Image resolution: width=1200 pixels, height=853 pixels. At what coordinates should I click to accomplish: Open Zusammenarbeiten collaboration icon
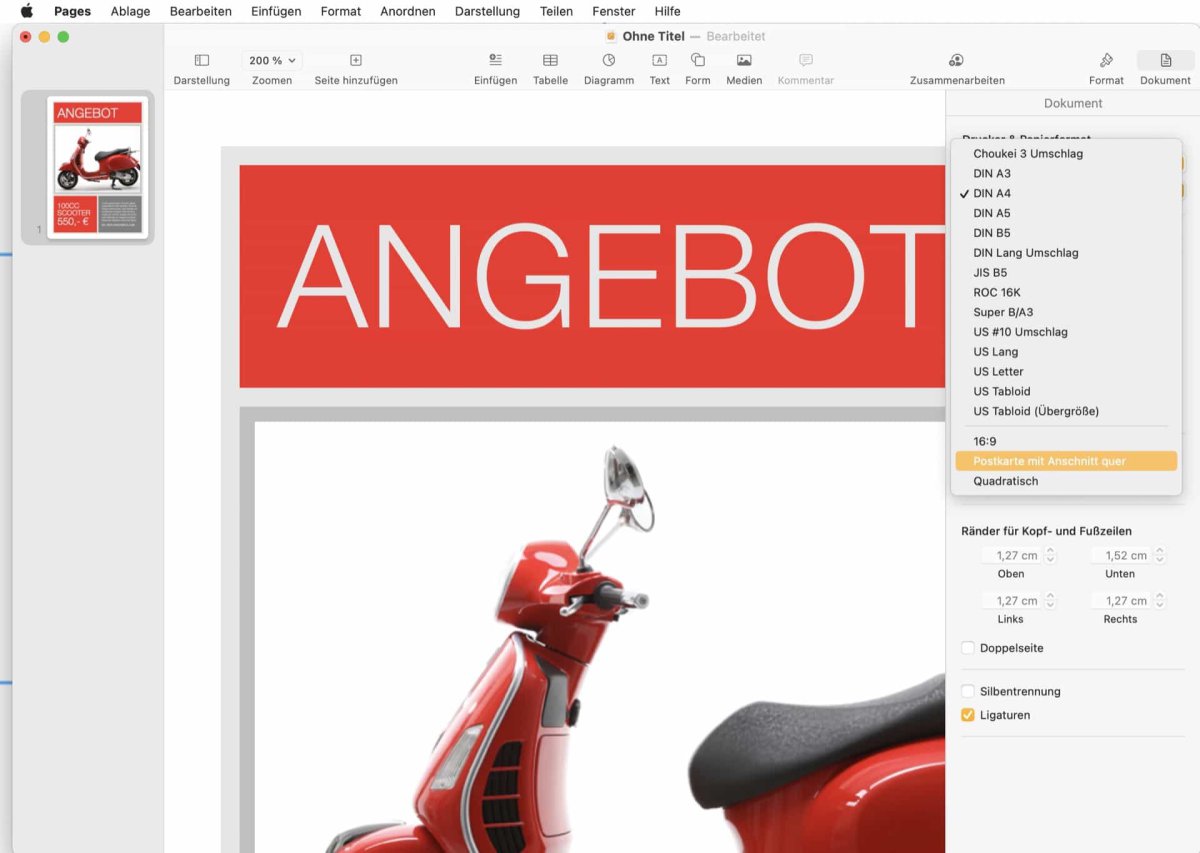click(957, 60)
